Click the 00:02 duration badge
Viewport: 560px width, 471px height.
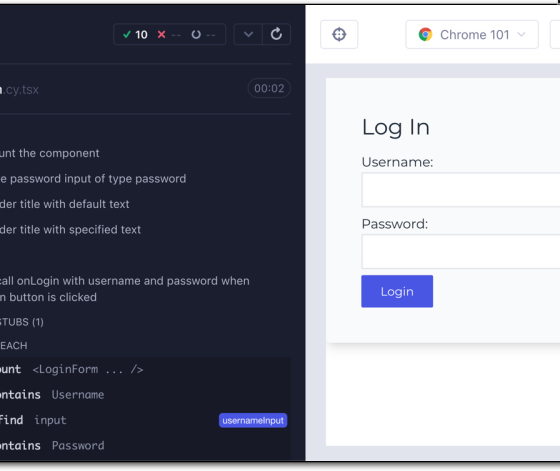(269, 88)
